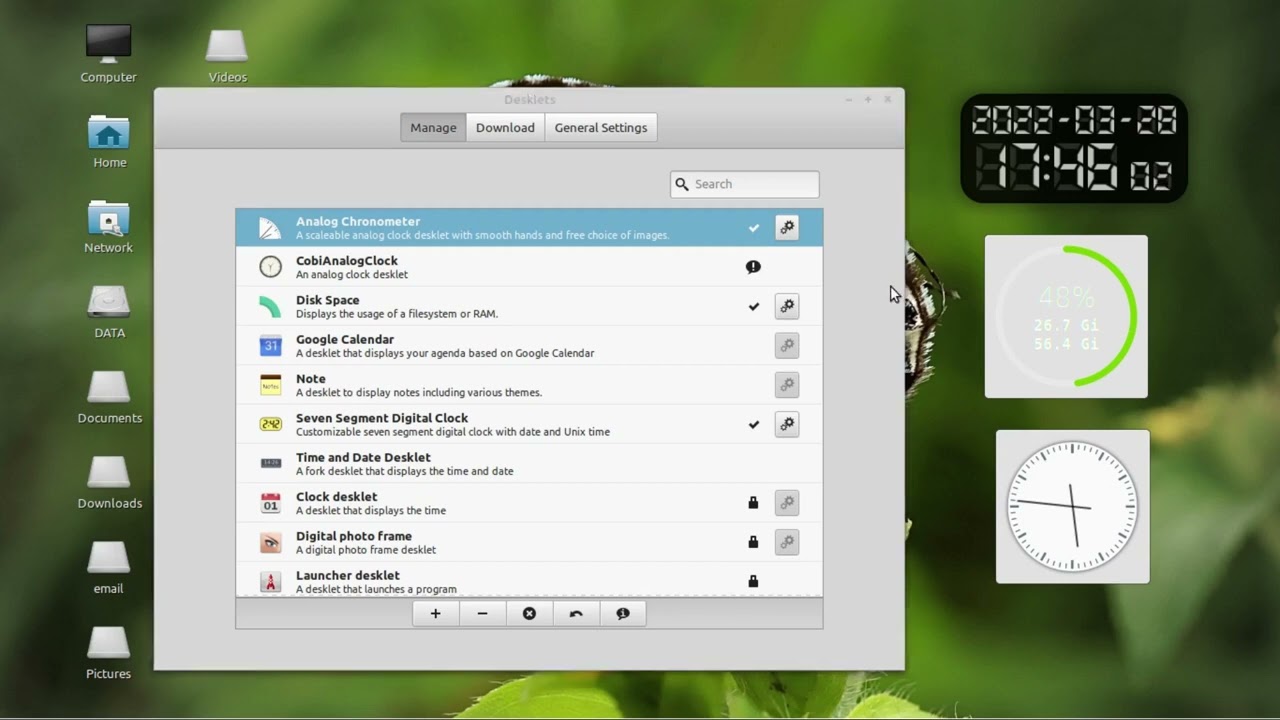Click the analog clock desklet on desktop
This screenshot has height=720, width=1280.
click(x=1073, y=507)
